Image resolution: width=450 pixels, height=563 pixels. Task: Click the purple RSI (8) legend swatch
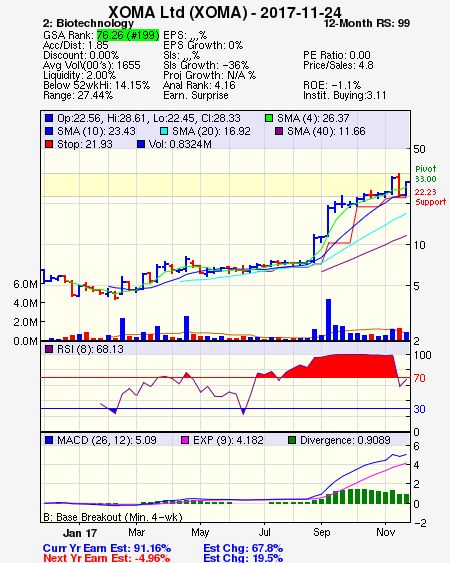tap(49, 349)
